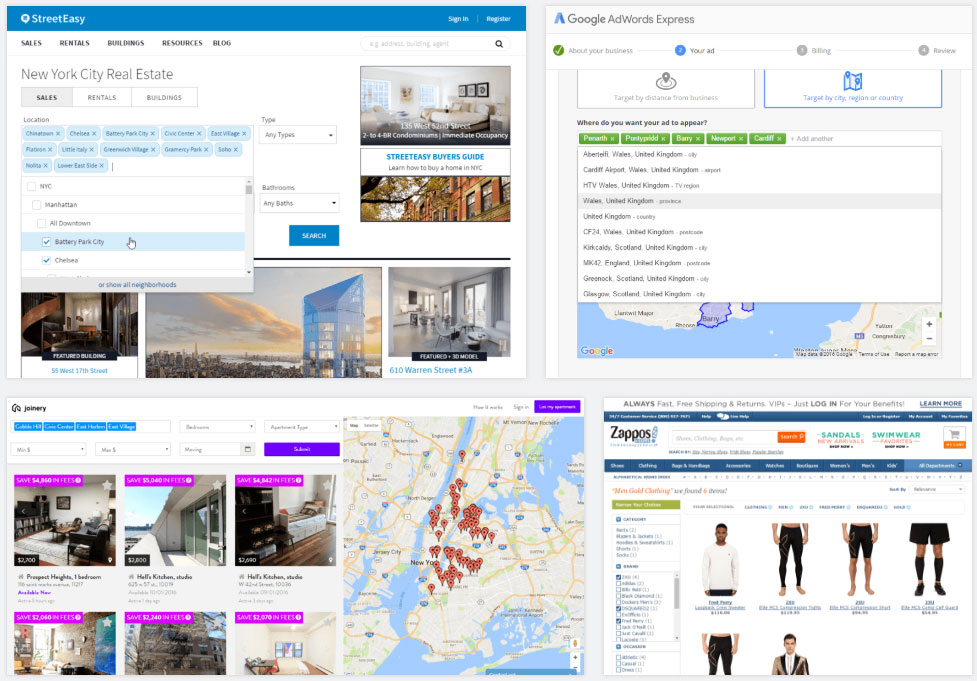Open the Max $ dropdown
The image size is (977, 681).
point(133,449)
